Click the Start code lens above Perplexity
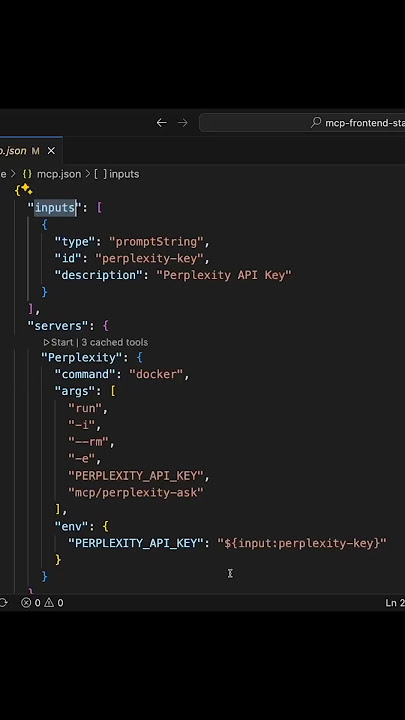Viewport: 405px width, 720px height. [x=58, y=342]
